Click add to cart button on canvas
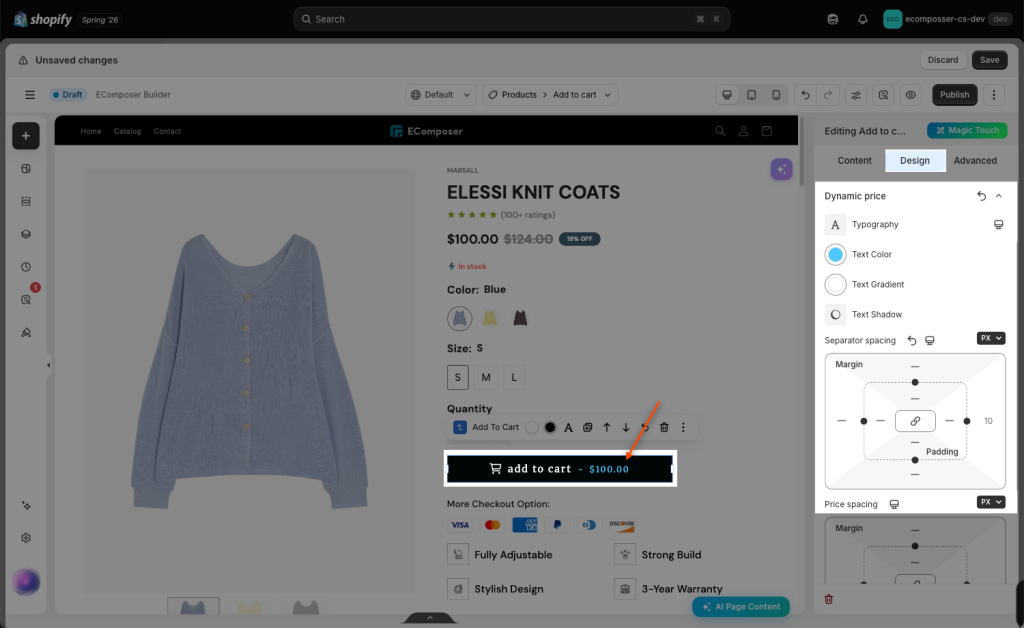Image resolution: width=1024 pixels, height=628 pixels. [560, 469]
